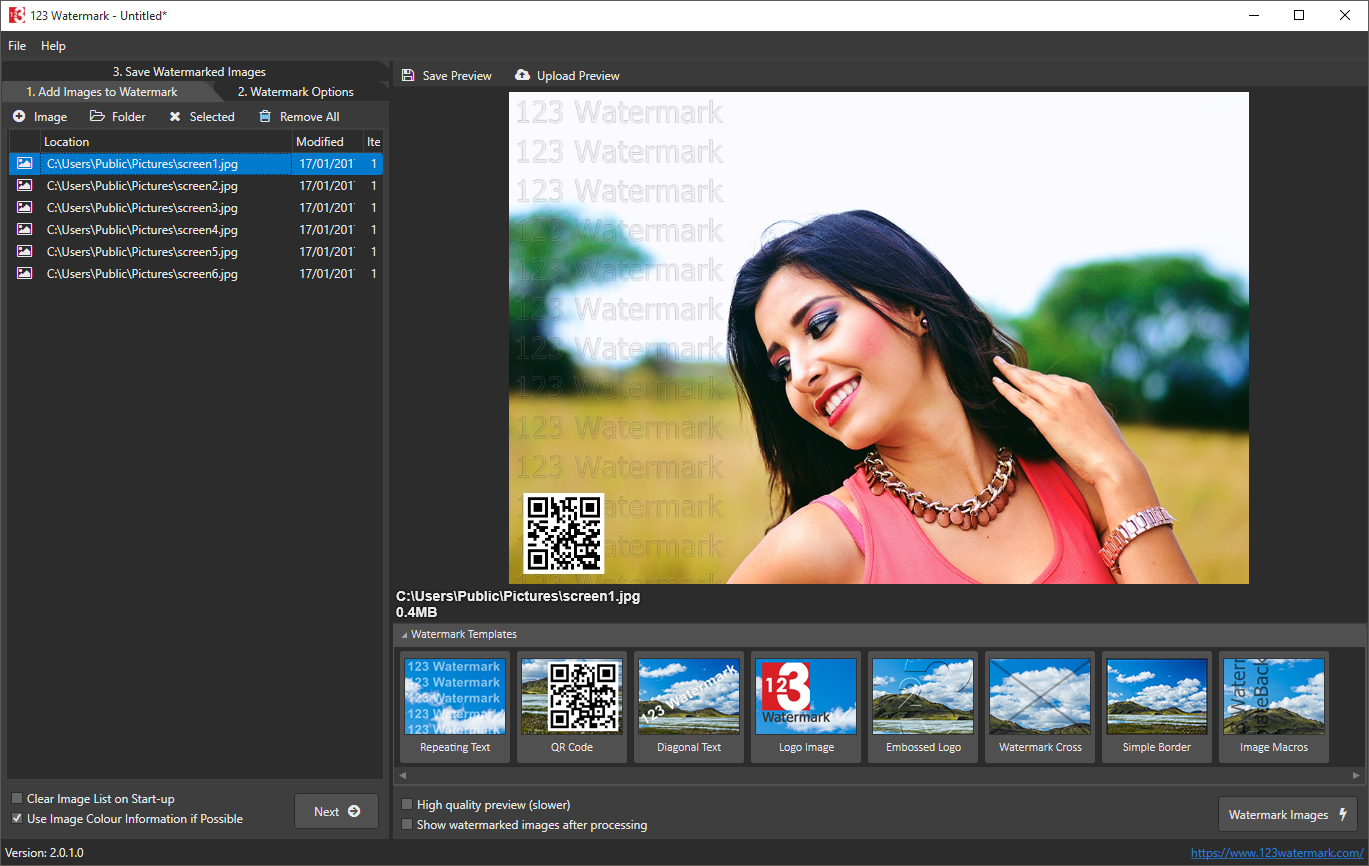Viewport: 1369px width, 866px height.
Task: Click the Remove Selected cross icon
Action: click(175, 117)
